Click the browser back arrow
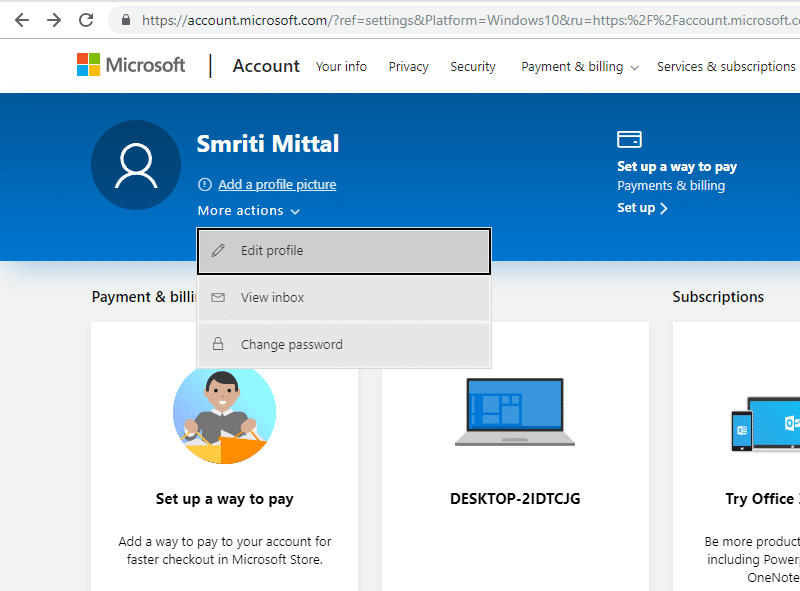This screenshot has width=800, height=591. (22, 20)
